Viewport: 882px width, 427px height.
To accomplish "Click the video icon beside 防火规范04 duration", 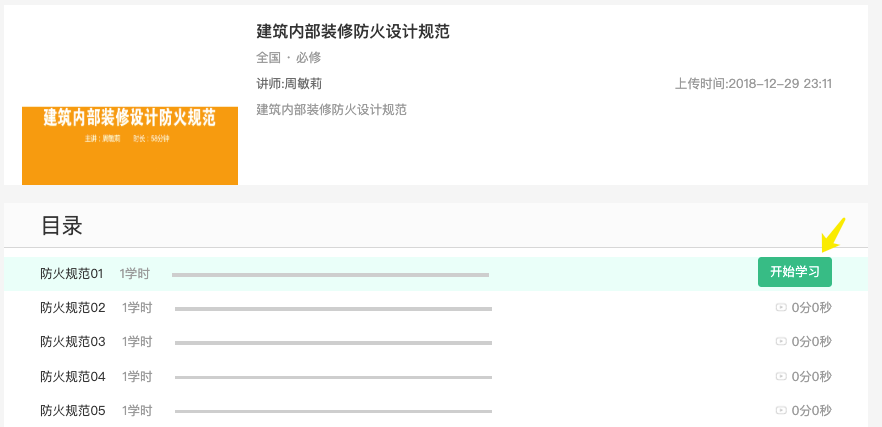I will 781,377.
